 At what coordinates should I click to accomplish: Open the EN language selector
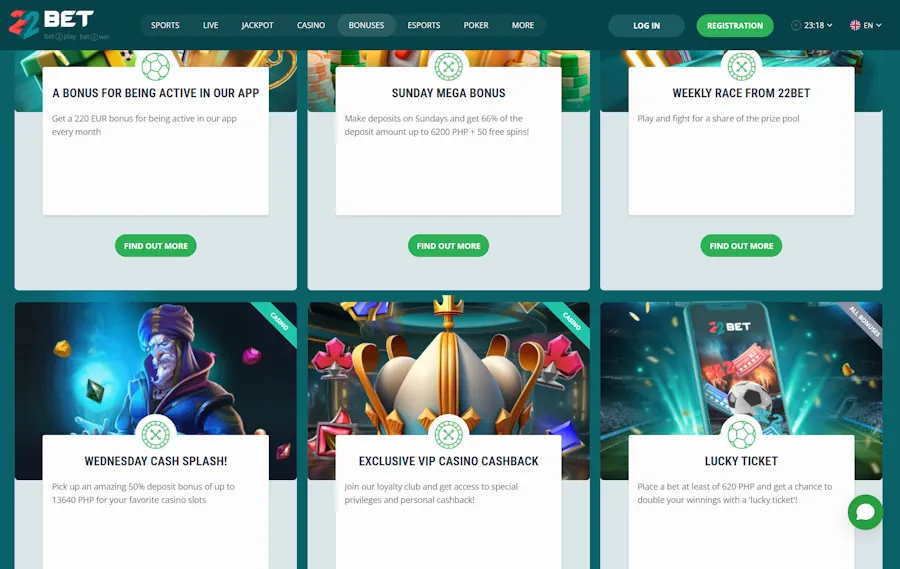click(x=866, y=25)
